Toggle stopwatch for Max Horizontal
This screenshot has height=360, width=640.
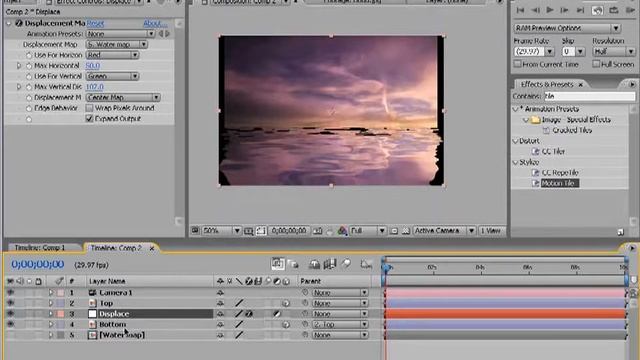(x=29, y=66)
